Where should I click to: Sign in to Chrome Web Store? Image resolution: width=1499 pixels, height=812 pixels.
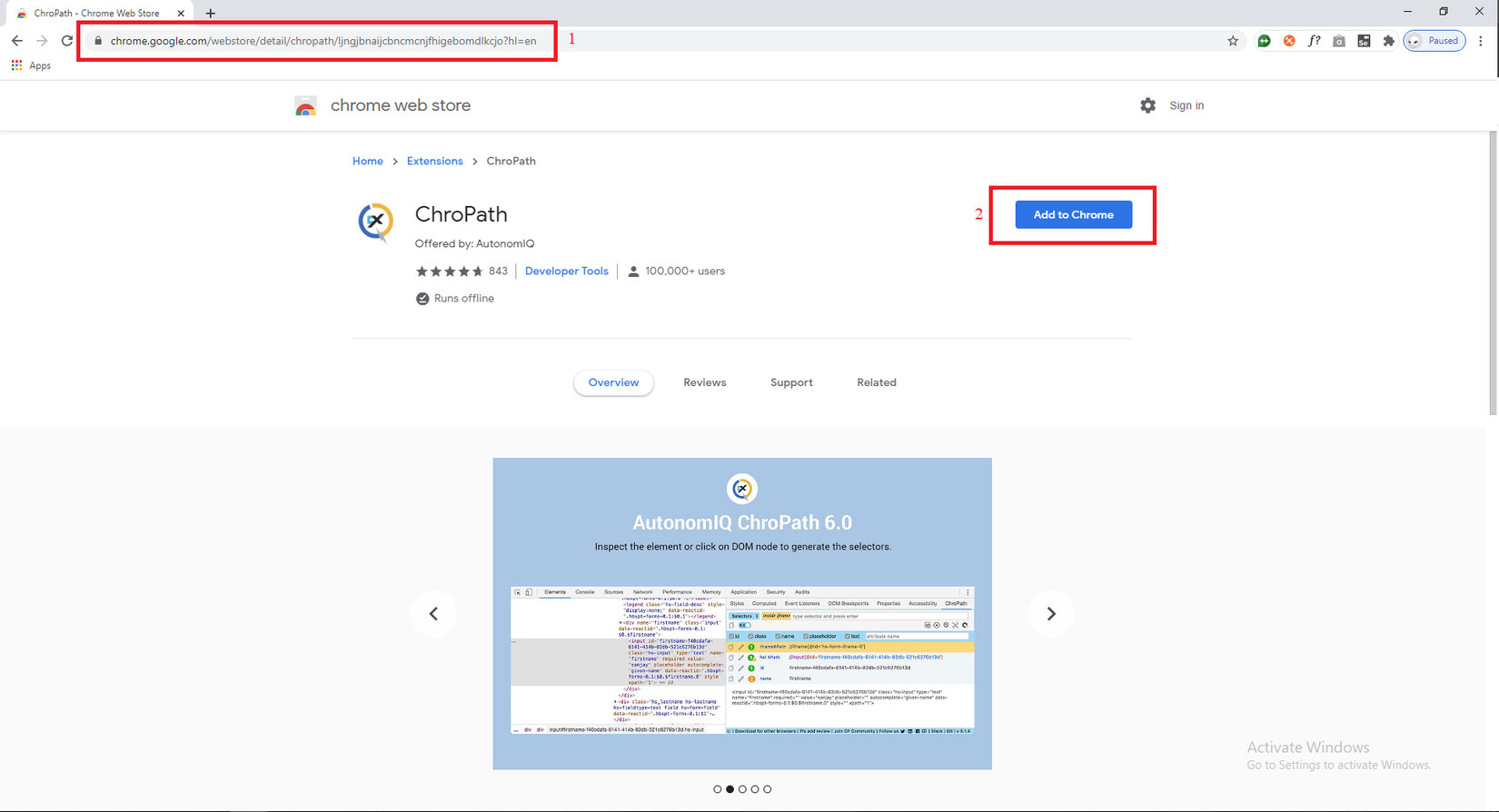tap(1186, 105)
